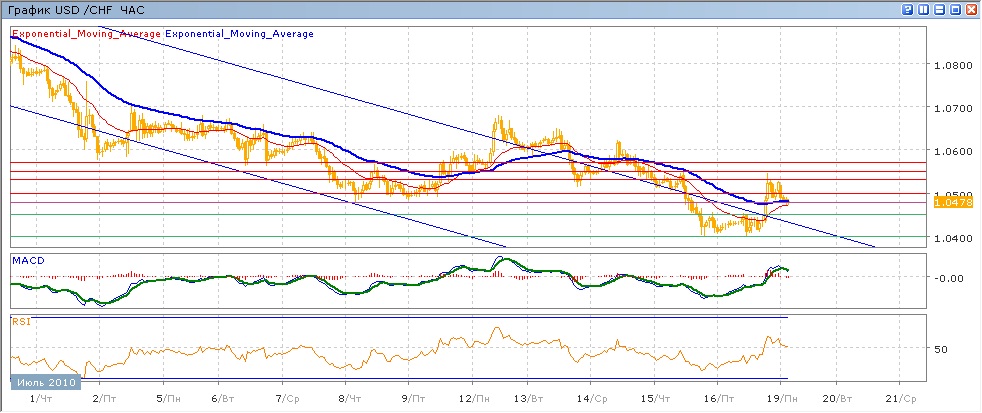Click the 1.0800 price axis label
The width and height of the screenshot is (982, 413).
point(953,66)
